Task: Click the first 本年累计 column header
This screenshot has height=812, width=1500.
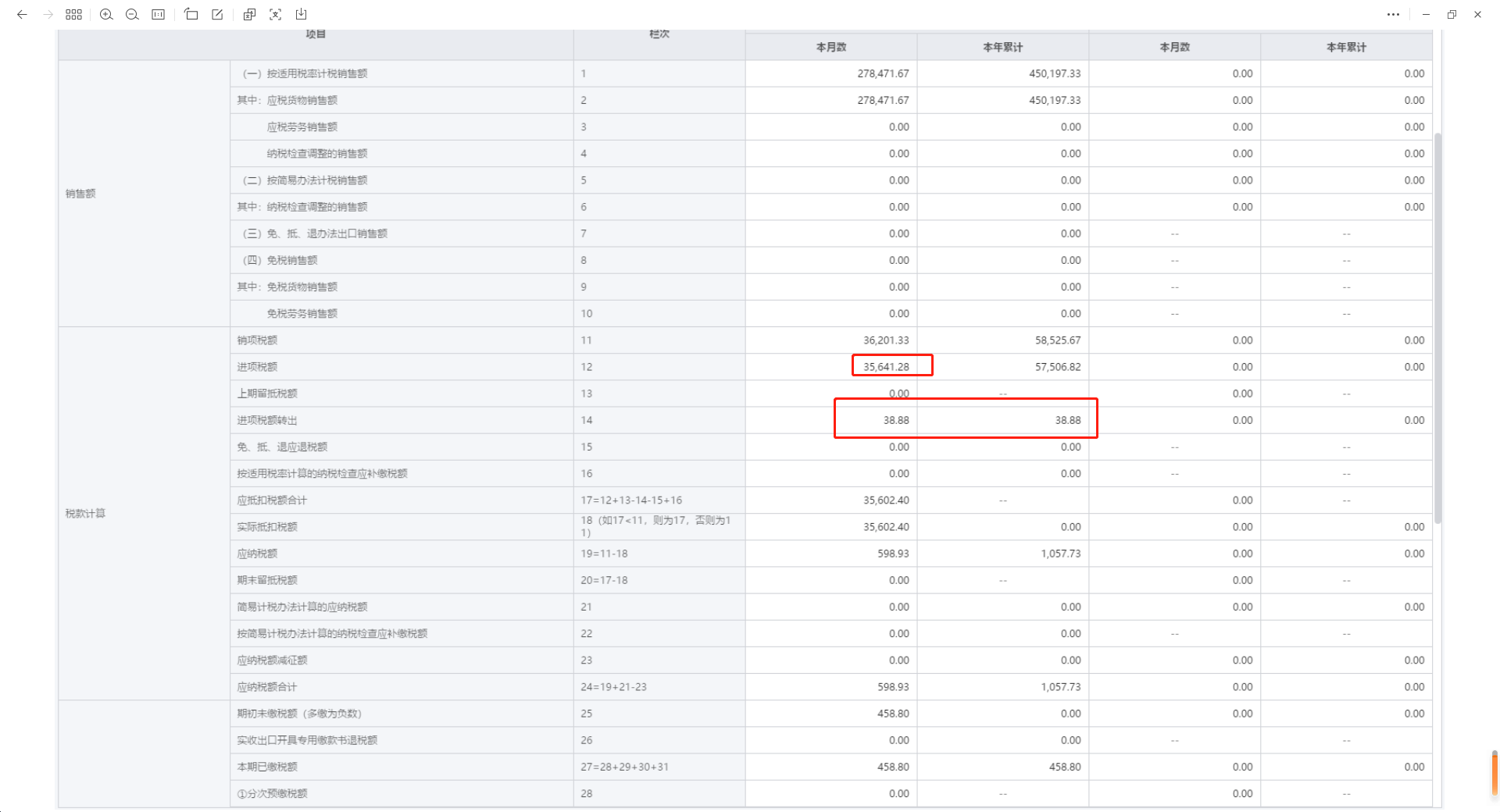Action: (x=1002, y=47)
